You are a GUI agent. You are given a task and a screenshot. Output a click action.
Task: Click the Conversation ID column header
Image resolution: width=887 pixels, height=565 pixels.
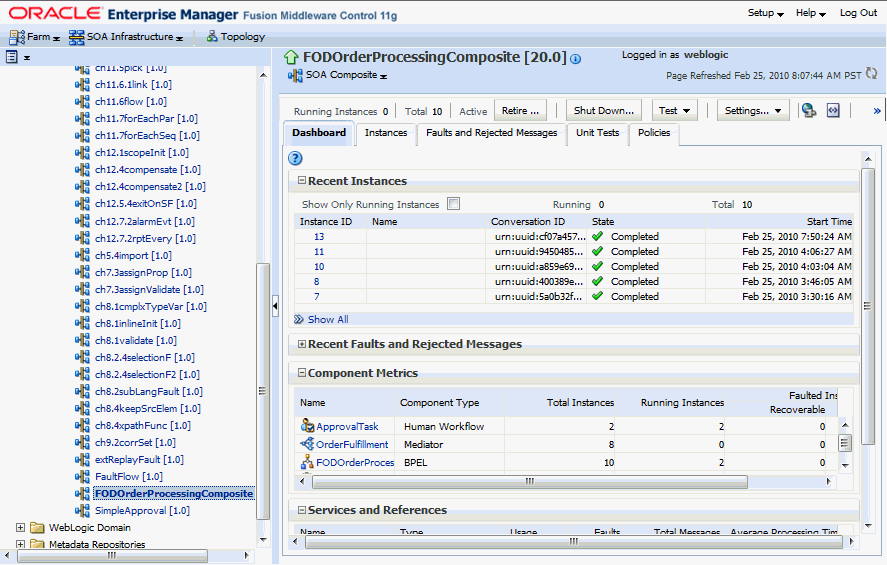tap(528, 222)
